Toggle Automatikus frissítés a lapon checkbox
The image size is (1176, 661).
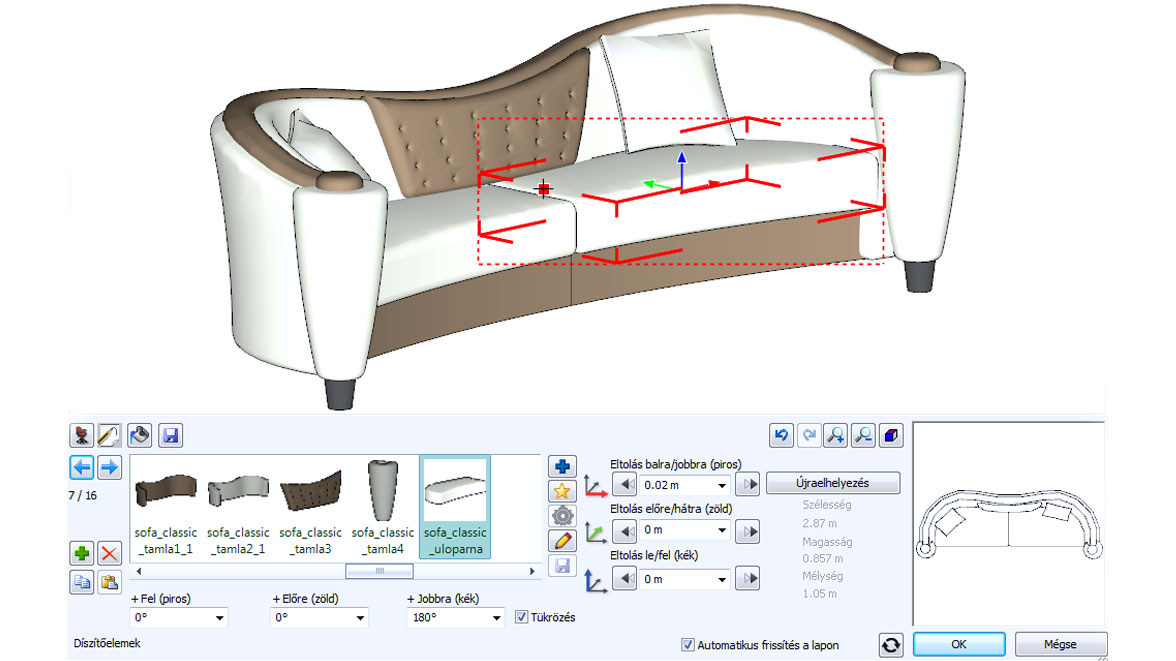coord(687,644)
